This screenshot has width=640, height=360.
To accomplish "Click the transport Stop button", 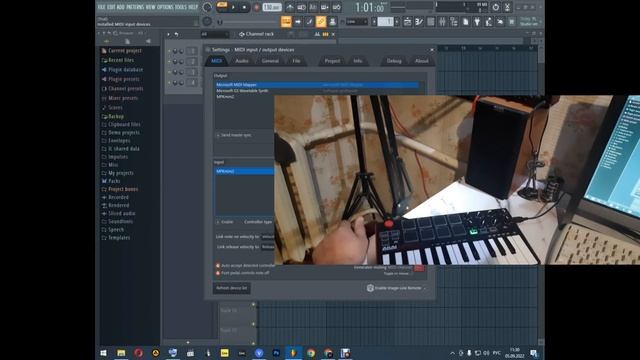I will pyautogui.click(x=244, y=7).
